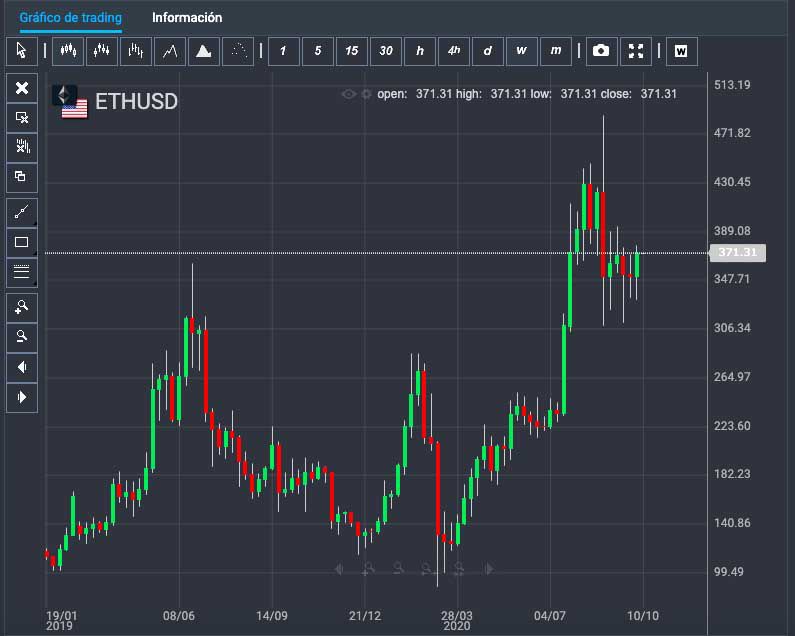Select the rectangle drawing tool

pyautogui.click(x=22, y=242)
